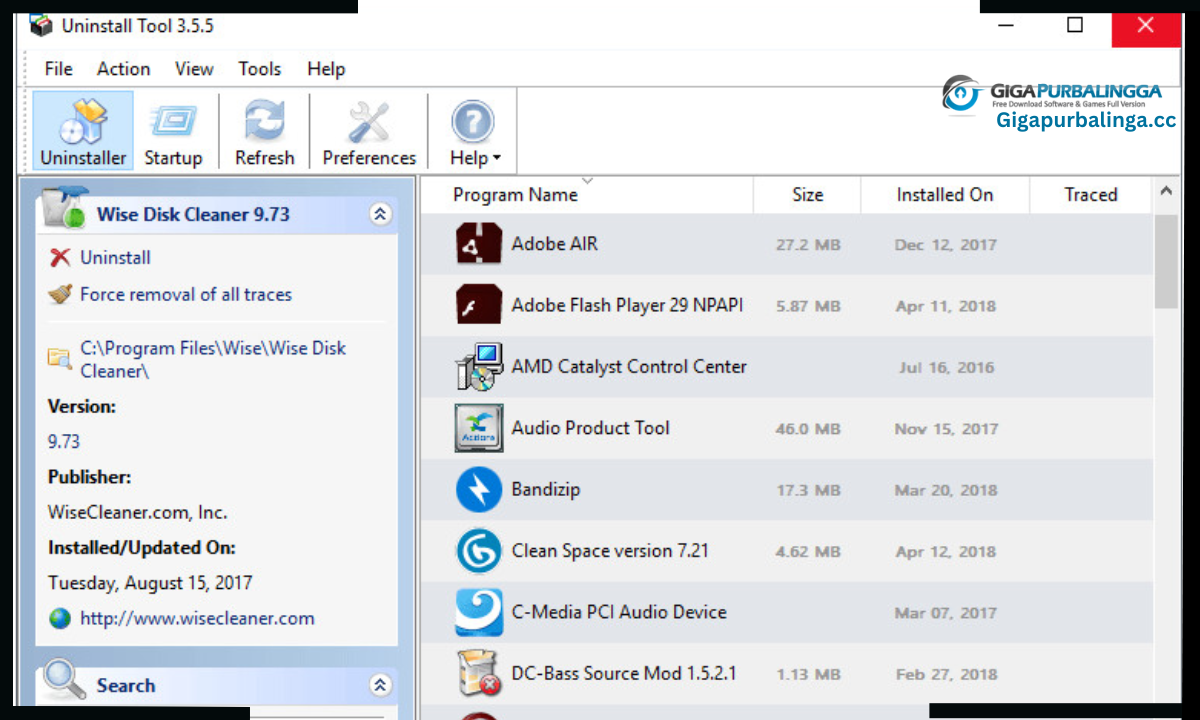Click the 27.2 MB size cell
1200x720 pixels.
coord(808,245)
